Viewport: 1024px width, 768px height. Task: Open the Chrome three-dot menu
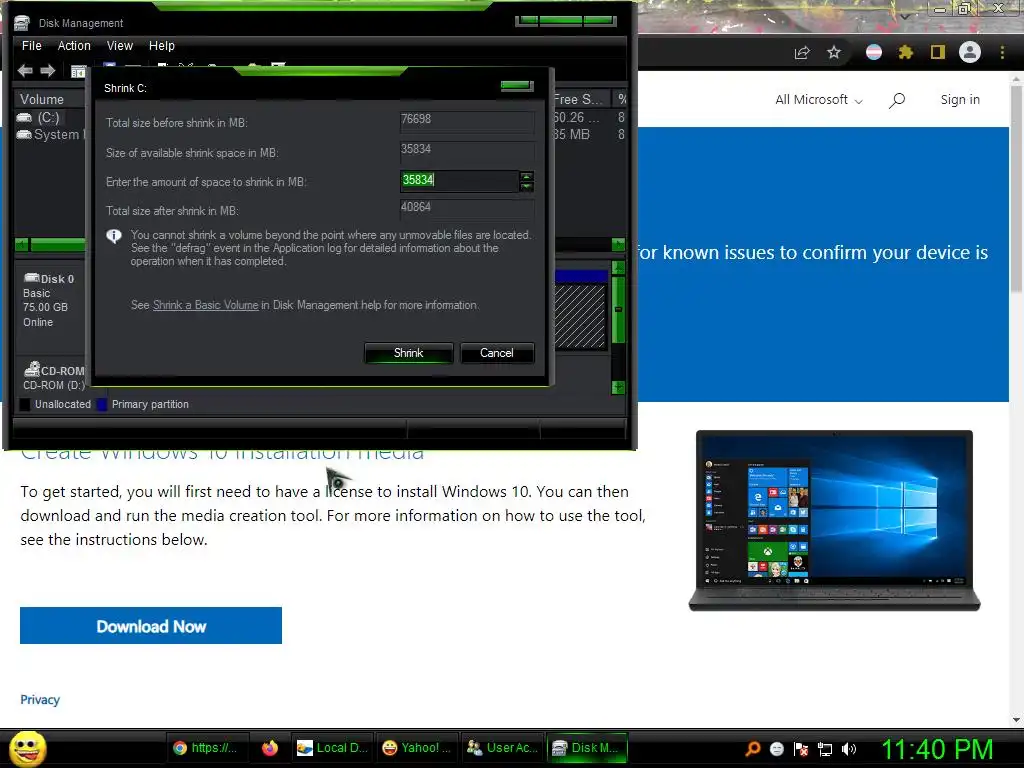point(1002,52)
